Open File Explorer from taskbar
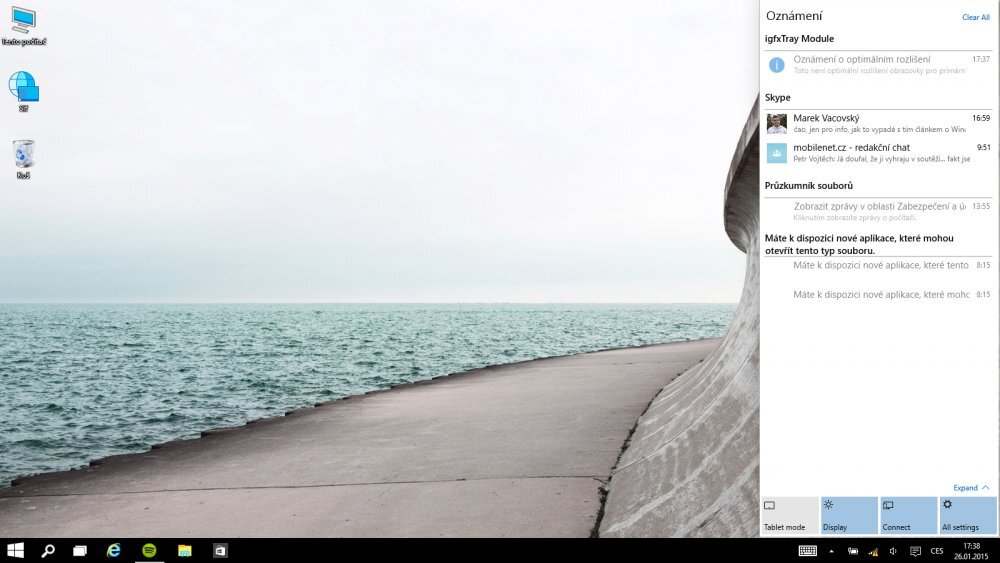 (x=184, y=550)
